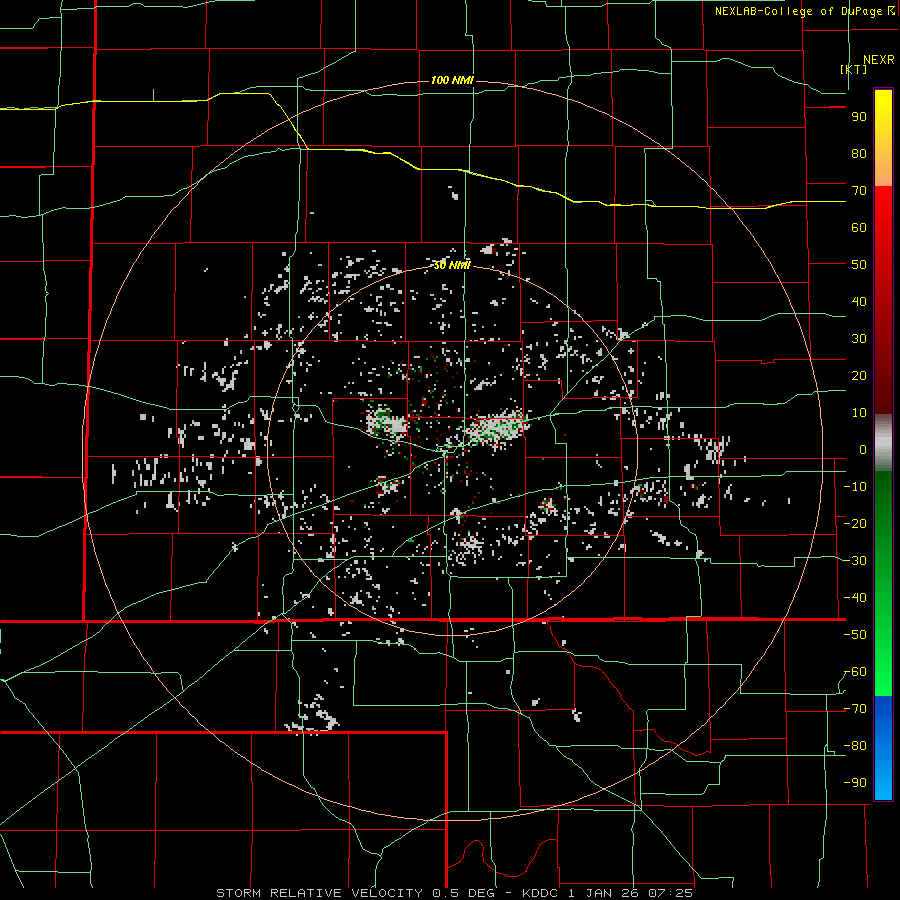Click the -60 value on velocity scale
This screenshot has height=900, width=900.
click(855, 672)
